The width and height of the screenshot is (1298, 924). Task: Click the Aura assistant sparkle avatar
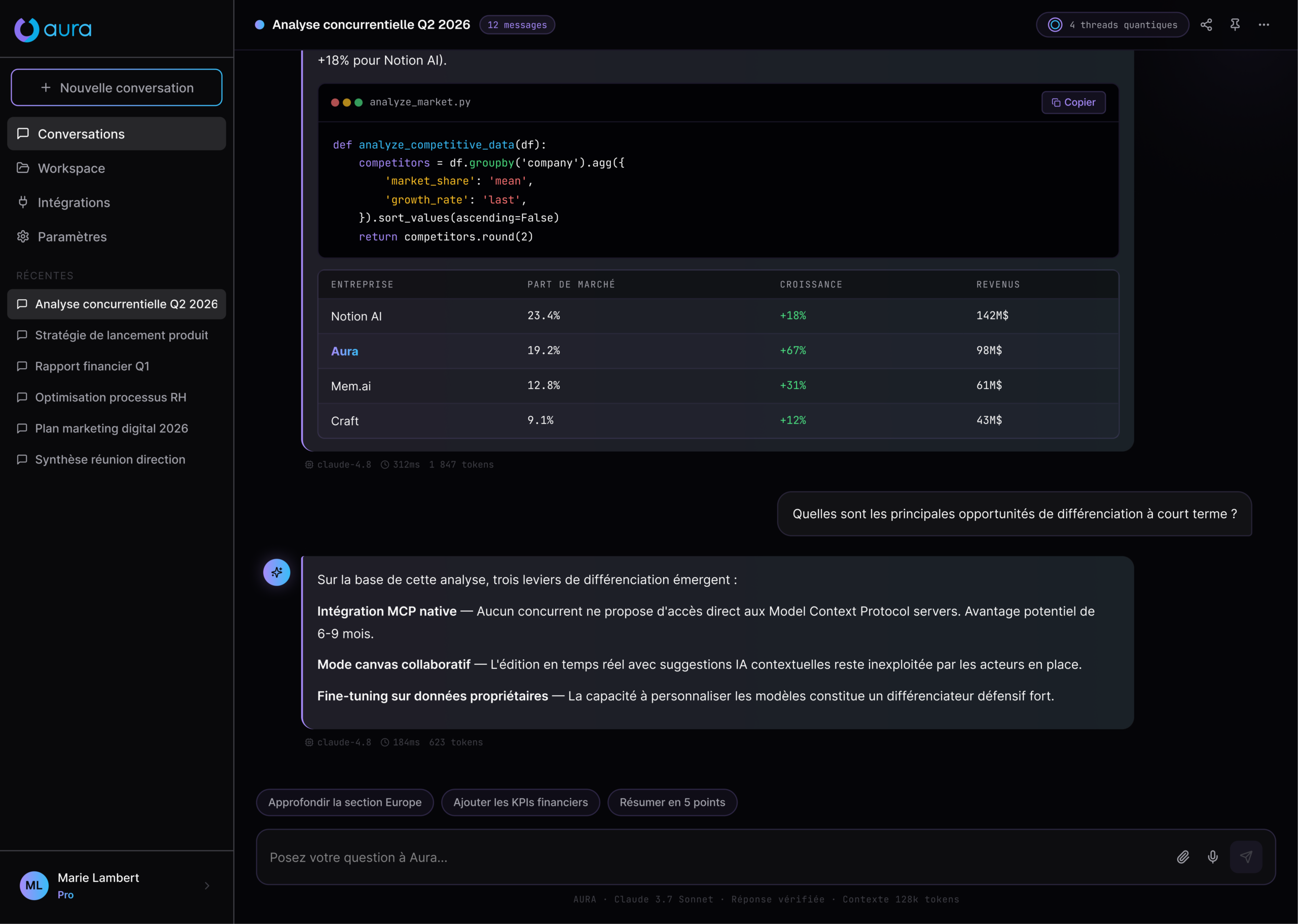click(x=276, y=572)
